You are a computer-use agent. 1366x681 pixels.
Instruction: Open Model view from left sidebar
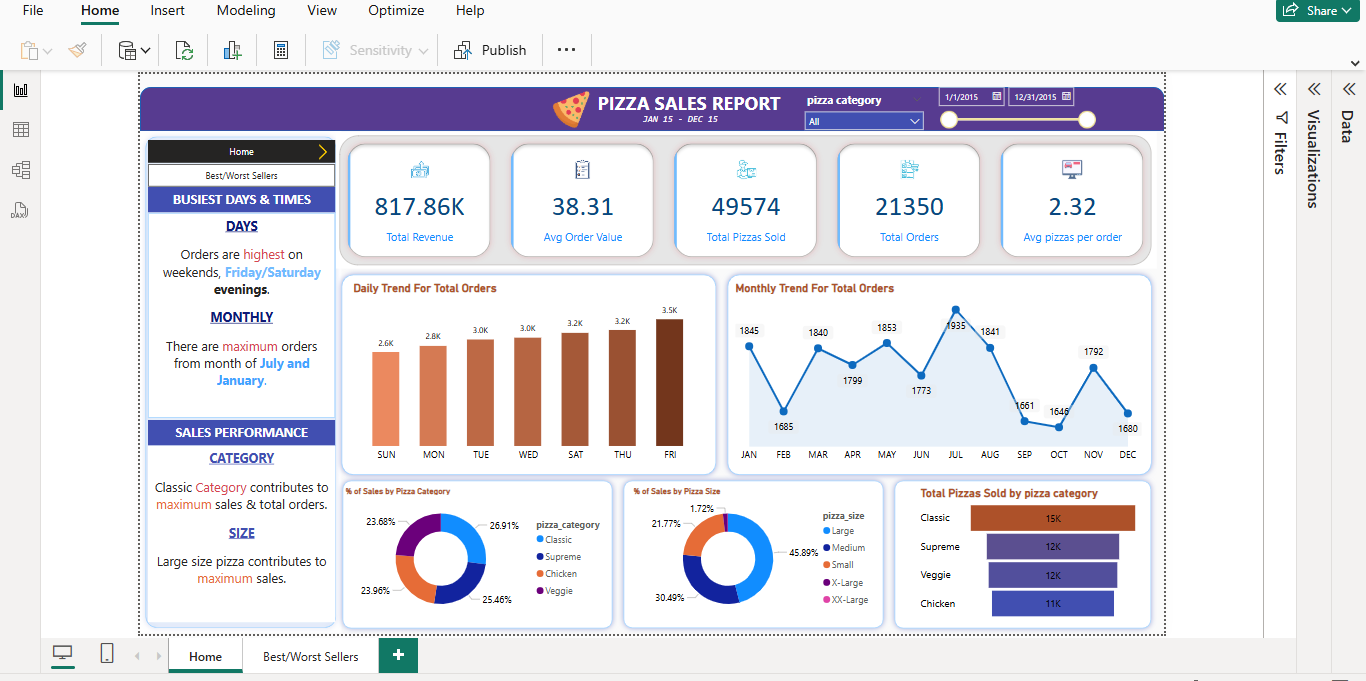pyautogui.click(x=20, y=170)
